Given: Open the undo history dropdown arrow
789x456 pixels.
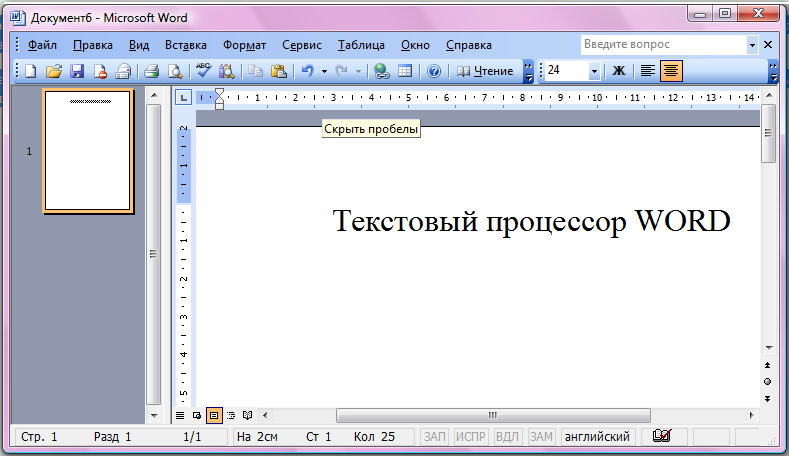Looking at the screenshot, I should 324,71.
